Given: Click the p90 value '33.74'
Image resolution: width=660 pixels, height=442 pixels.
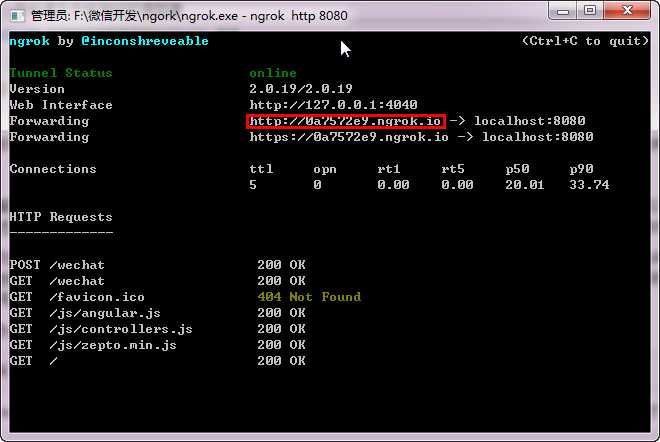Looking at the screenshot, I should tap(589, 185).
